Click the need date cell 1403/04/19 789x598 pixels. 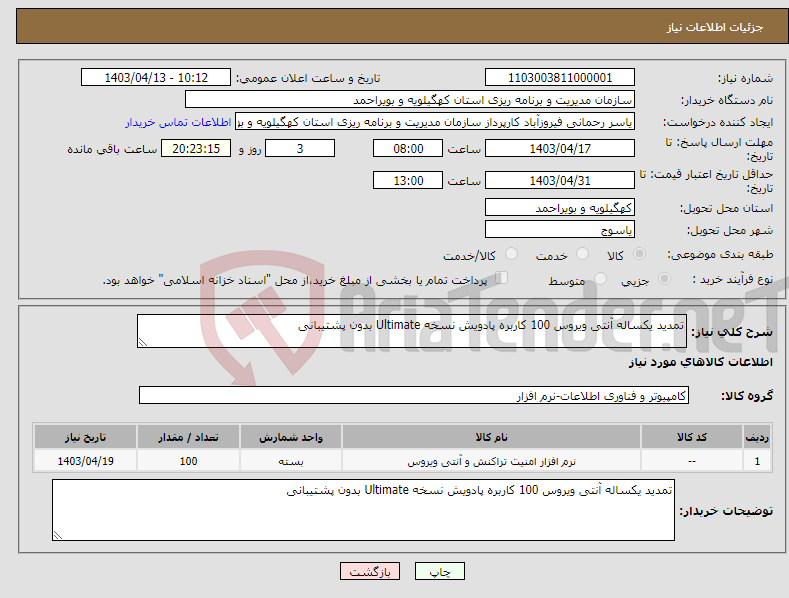coord(85,461)
